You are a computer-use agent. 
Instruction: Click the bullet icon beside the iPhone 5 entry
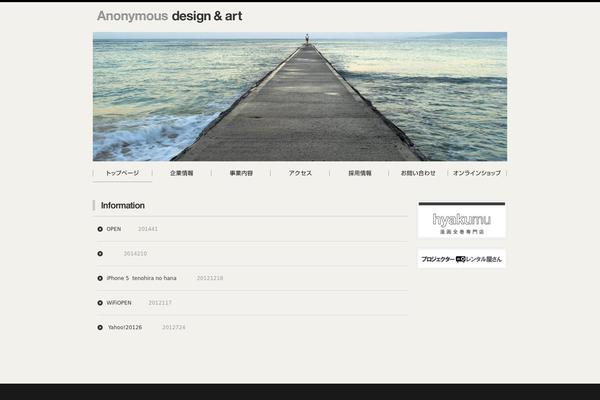(100, 278)
